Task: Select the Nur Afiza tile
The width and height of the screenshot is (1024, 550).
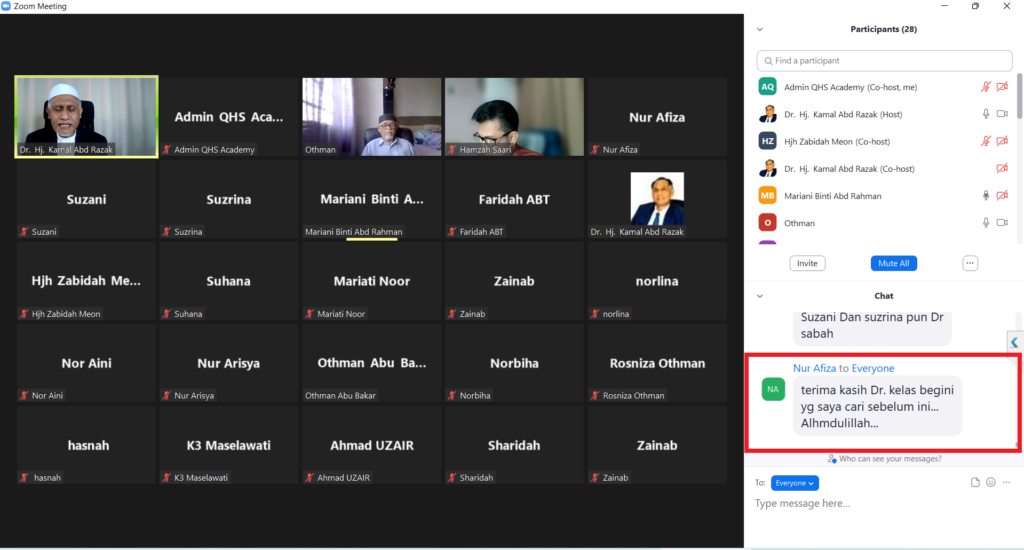Action: (x=657, y=117)
